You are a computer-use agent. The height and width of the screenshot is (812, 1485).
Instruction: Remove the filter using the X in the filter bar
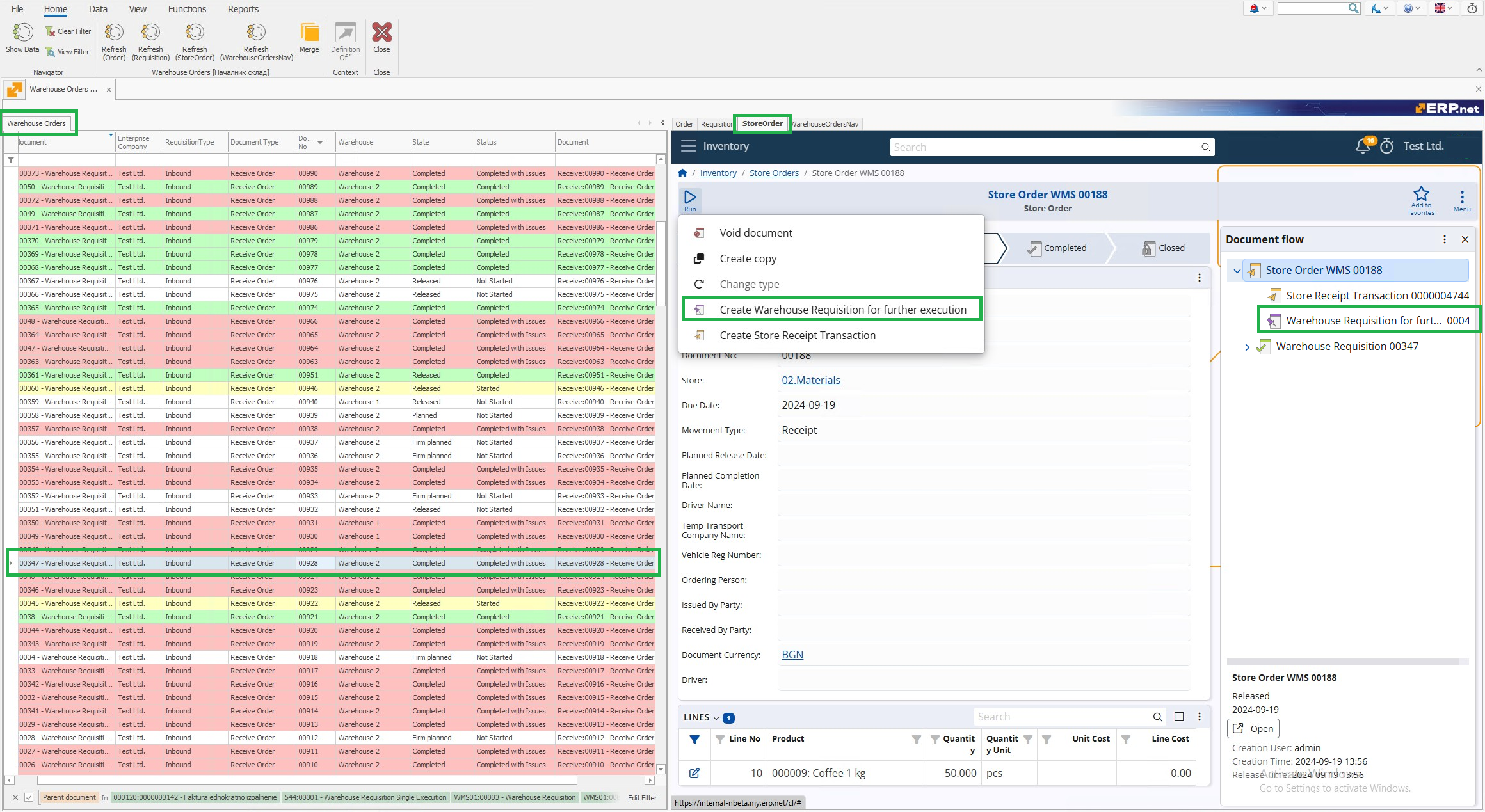pyautogui.click(x=15, y=797)
